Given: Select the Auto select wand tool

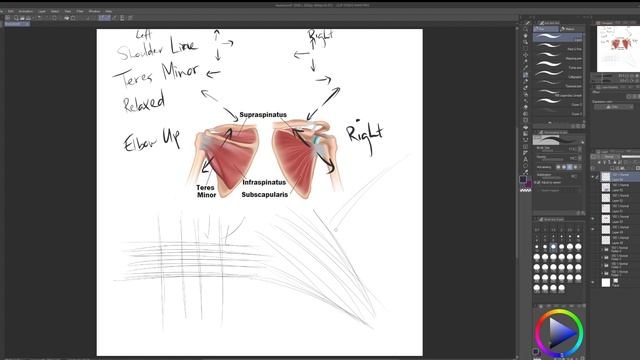Looking at the screenshot, I should point(526,62).
